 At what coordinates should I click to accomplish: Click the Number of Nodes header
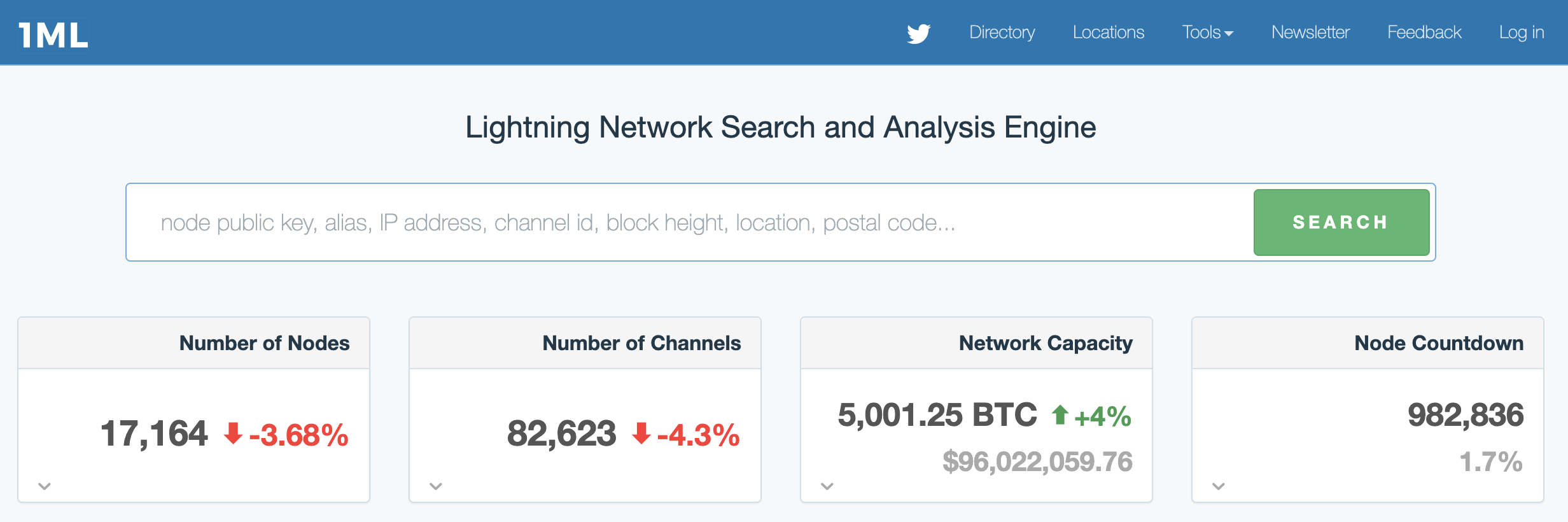264,343
